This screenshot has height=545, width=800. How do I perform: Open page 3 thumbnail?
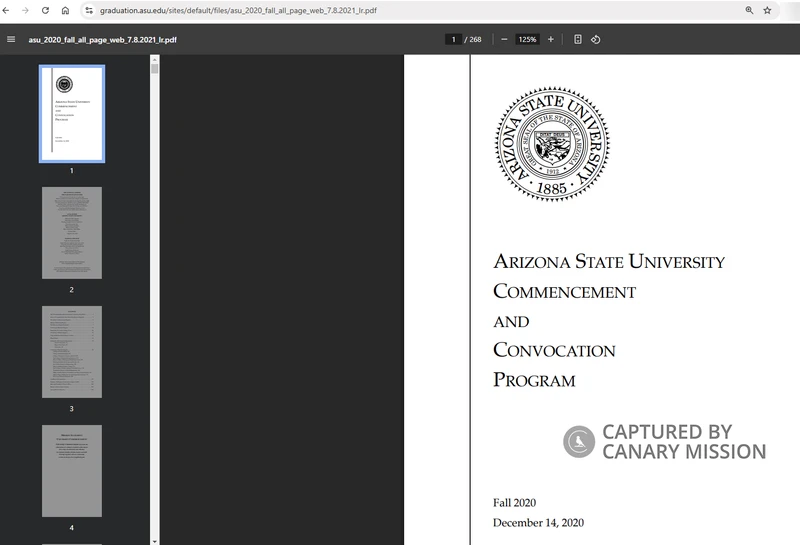click(x=72, y=352)
